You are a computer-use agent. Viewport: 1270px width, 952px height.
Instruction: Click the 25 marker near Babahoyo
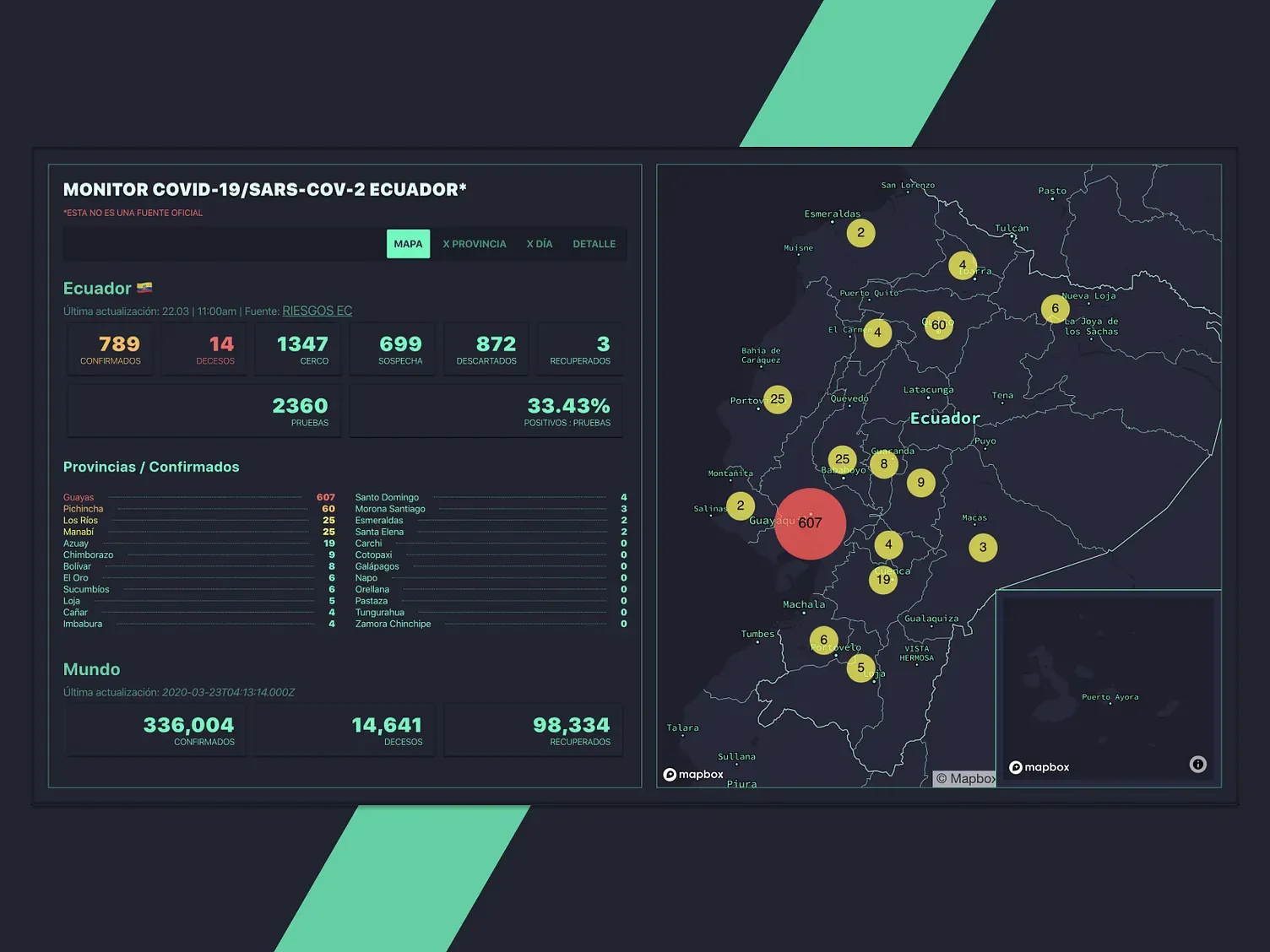(842, 458)
